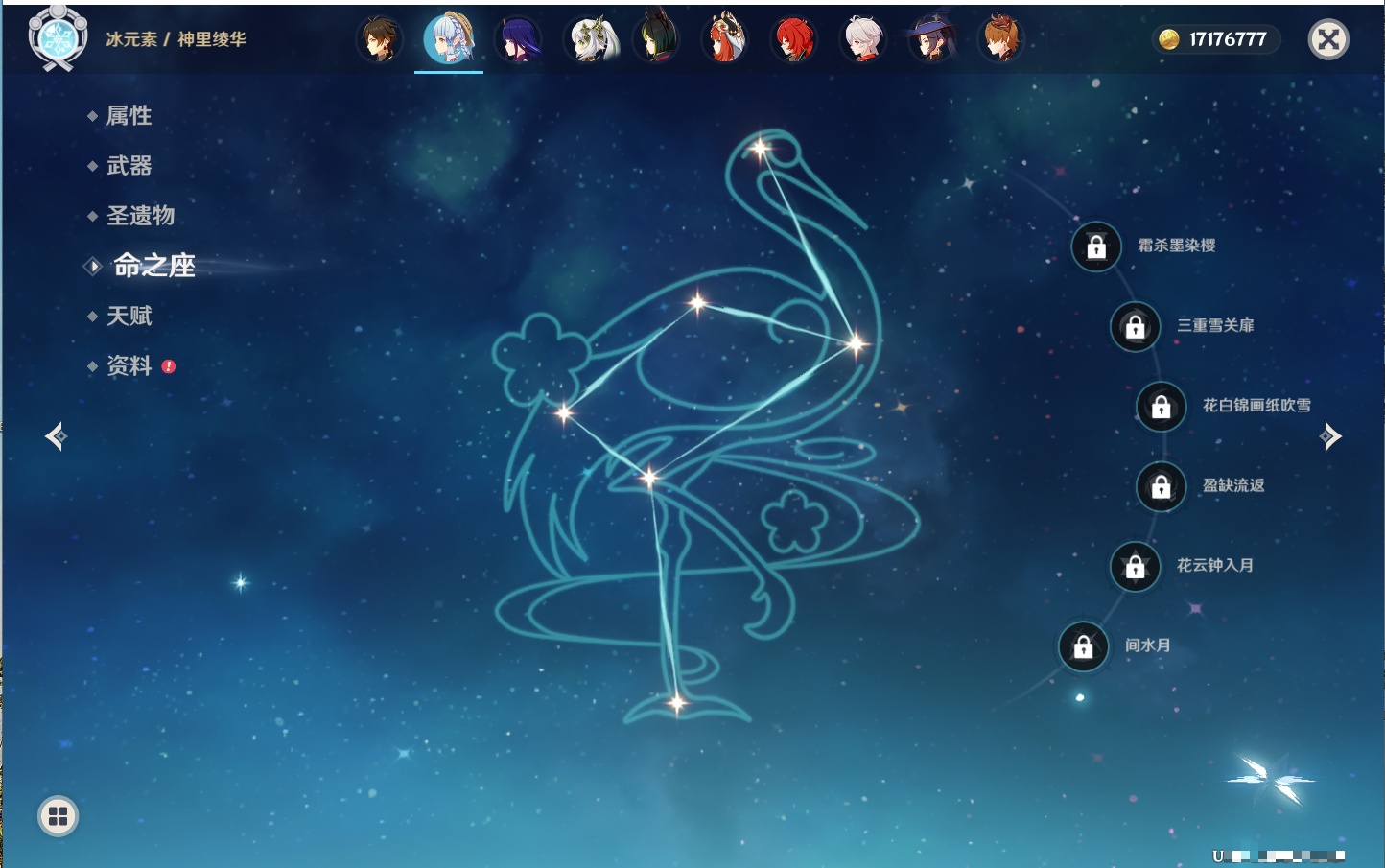Open the character grid view button
Screen dimensions: 1385x868
point(58,816)
